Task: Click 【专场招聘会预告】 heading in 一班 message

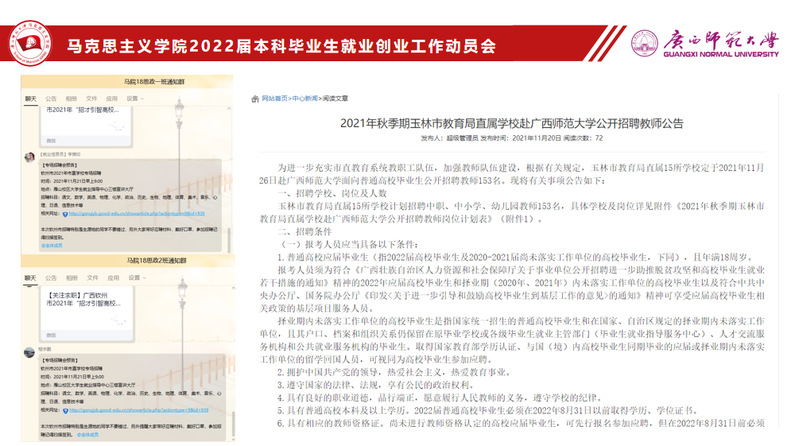Action: (60, 165)
